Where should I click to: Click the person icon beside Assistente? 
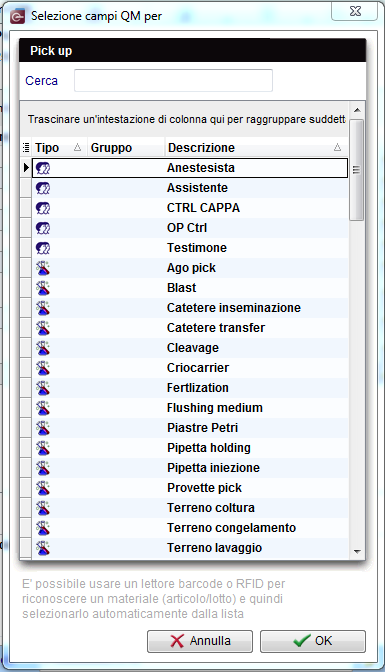tap(43, 188)
